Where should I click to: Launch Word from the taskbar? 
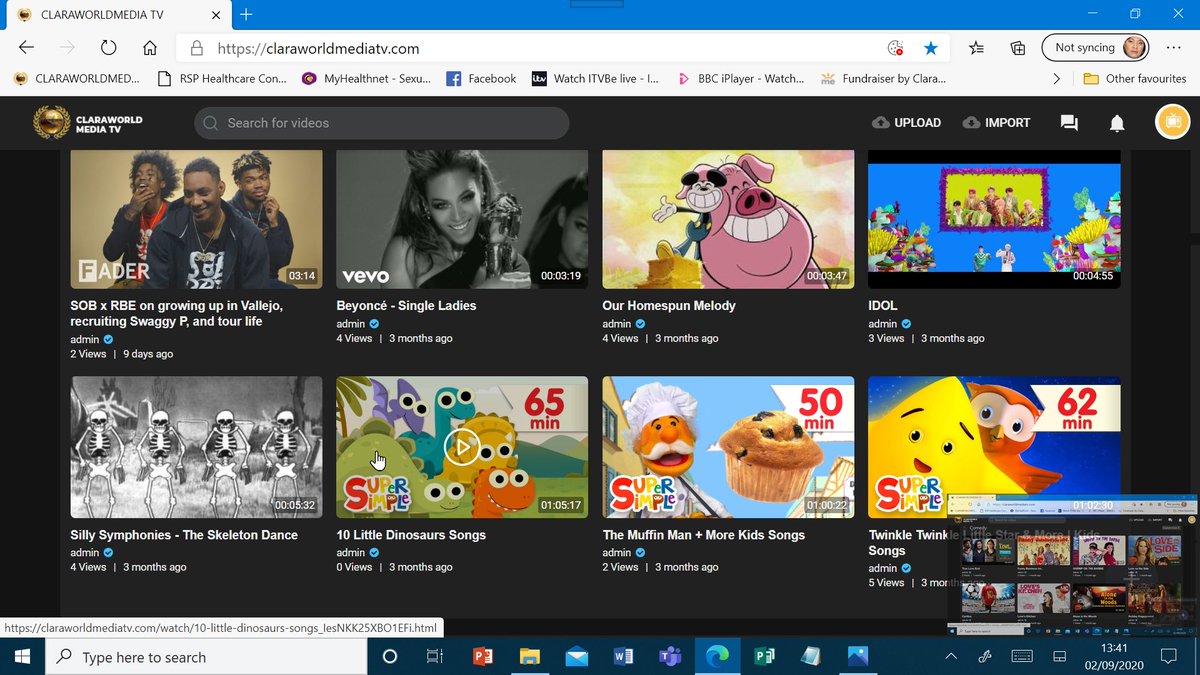624,657
